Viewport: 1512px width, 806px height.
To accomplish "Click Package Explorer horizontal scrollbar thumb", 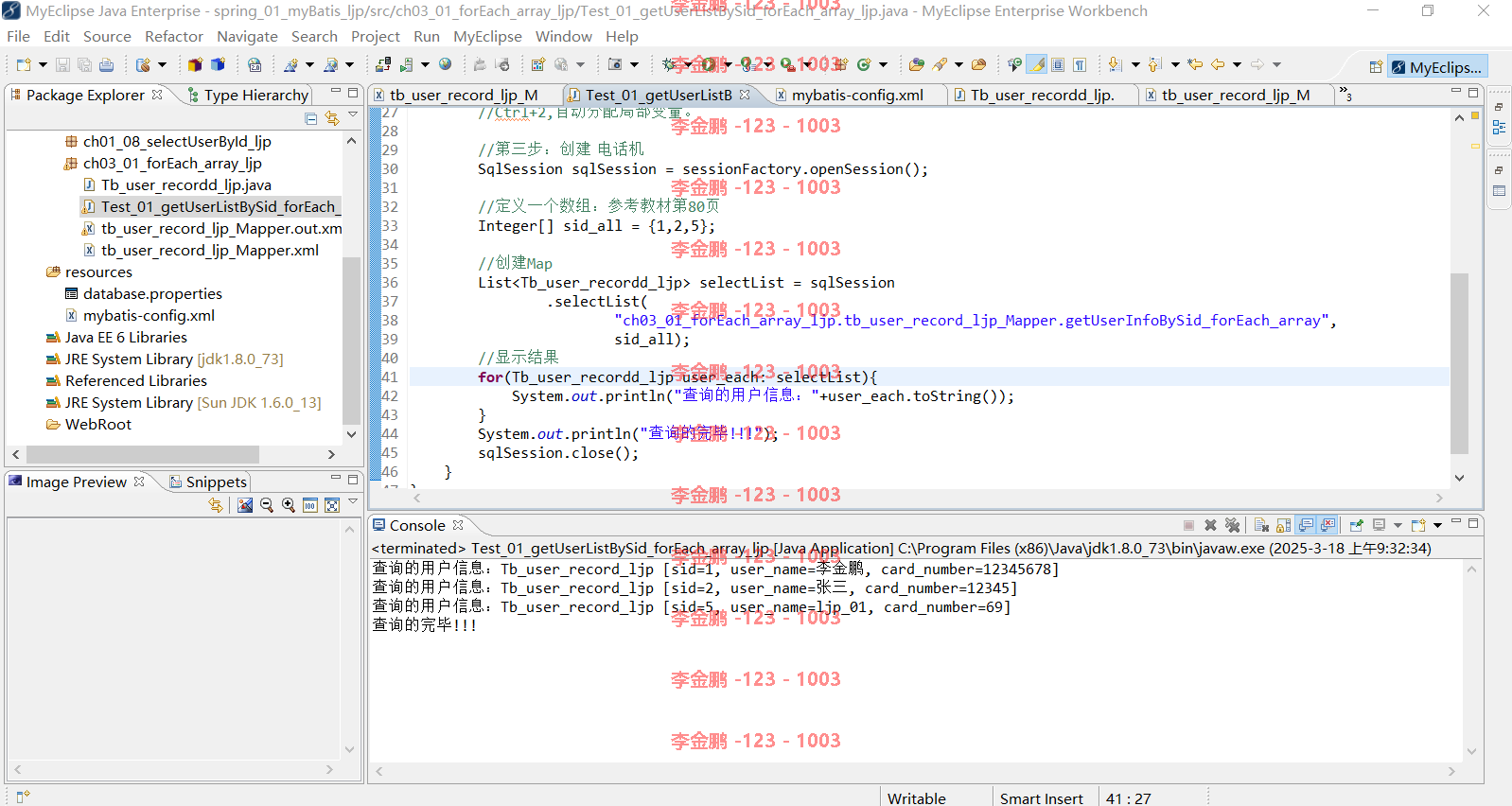I will tap(143, 454).
